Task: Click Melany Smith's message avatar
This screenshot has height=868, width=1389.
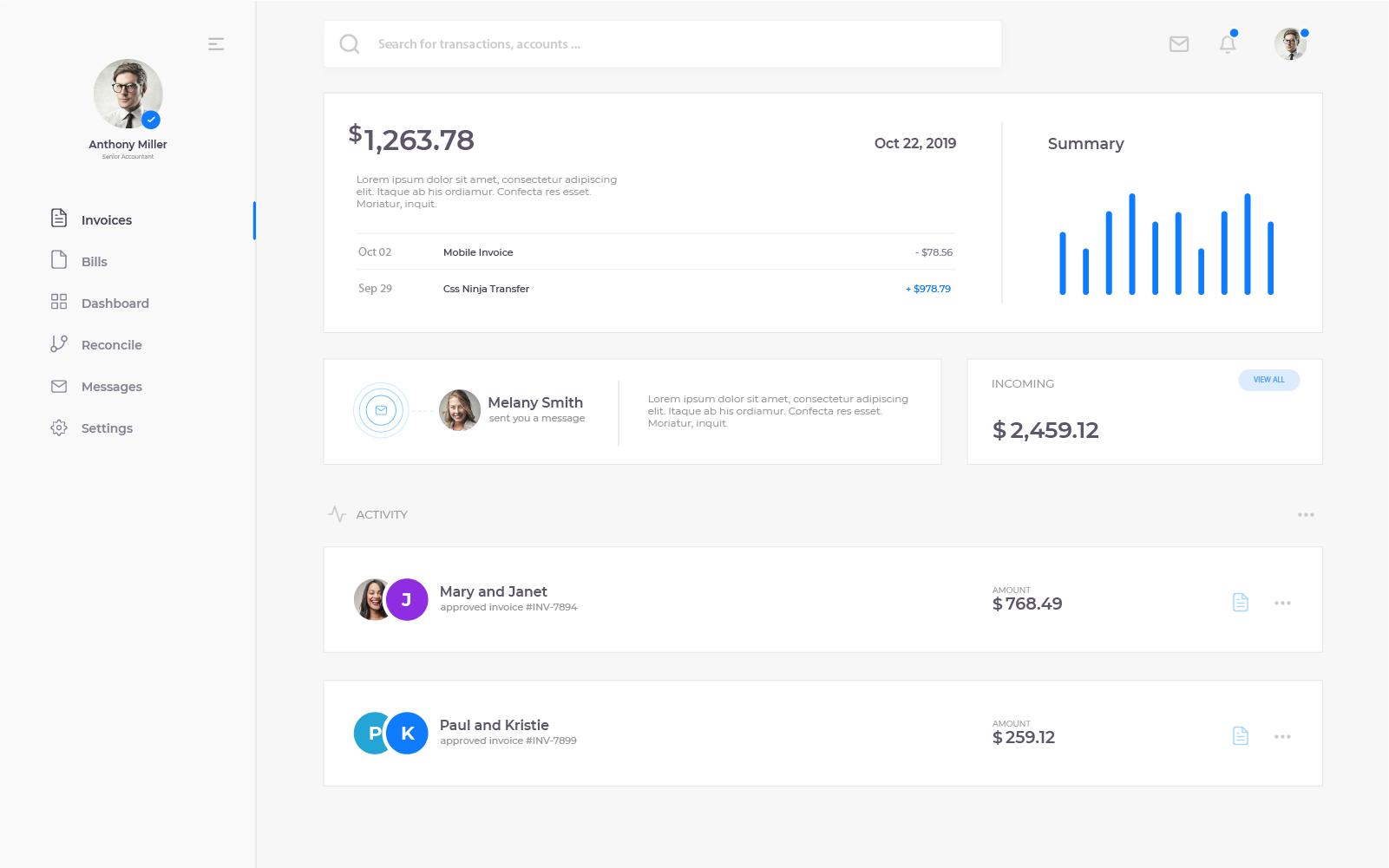Action: [x=460, y=410]
